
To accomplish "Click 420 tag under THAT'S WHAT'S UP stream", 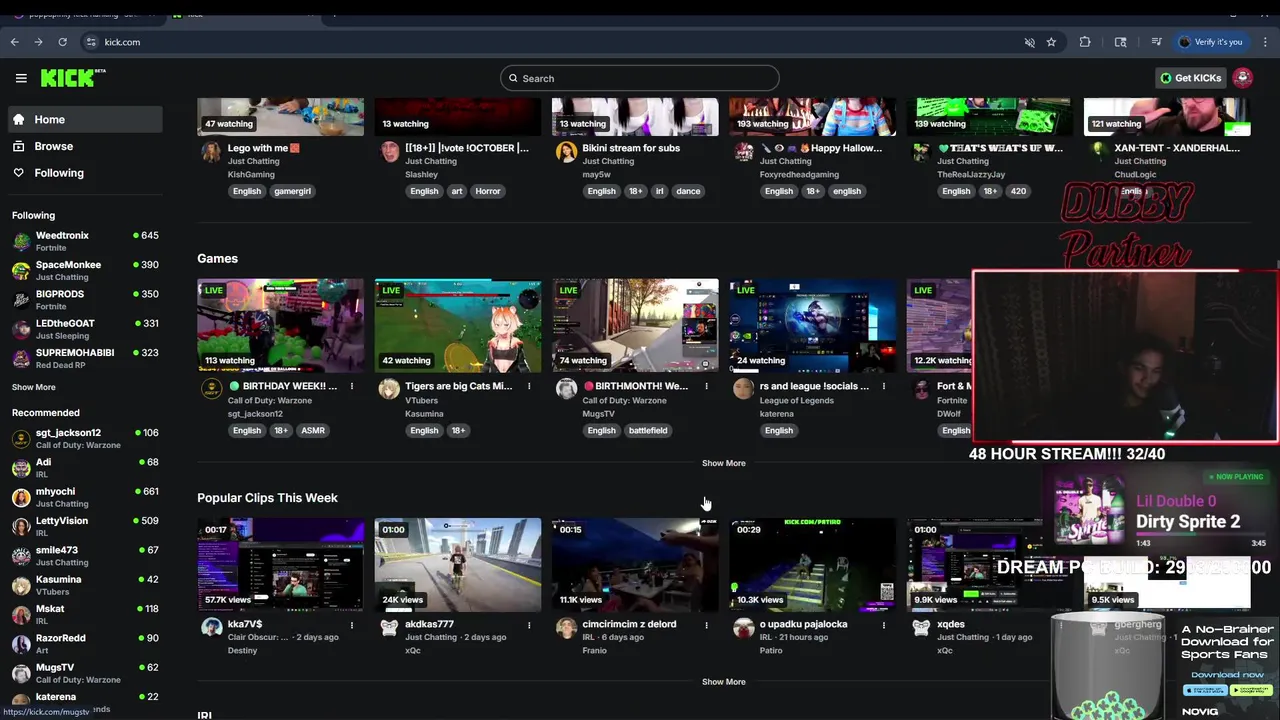I will point(1018,191).
